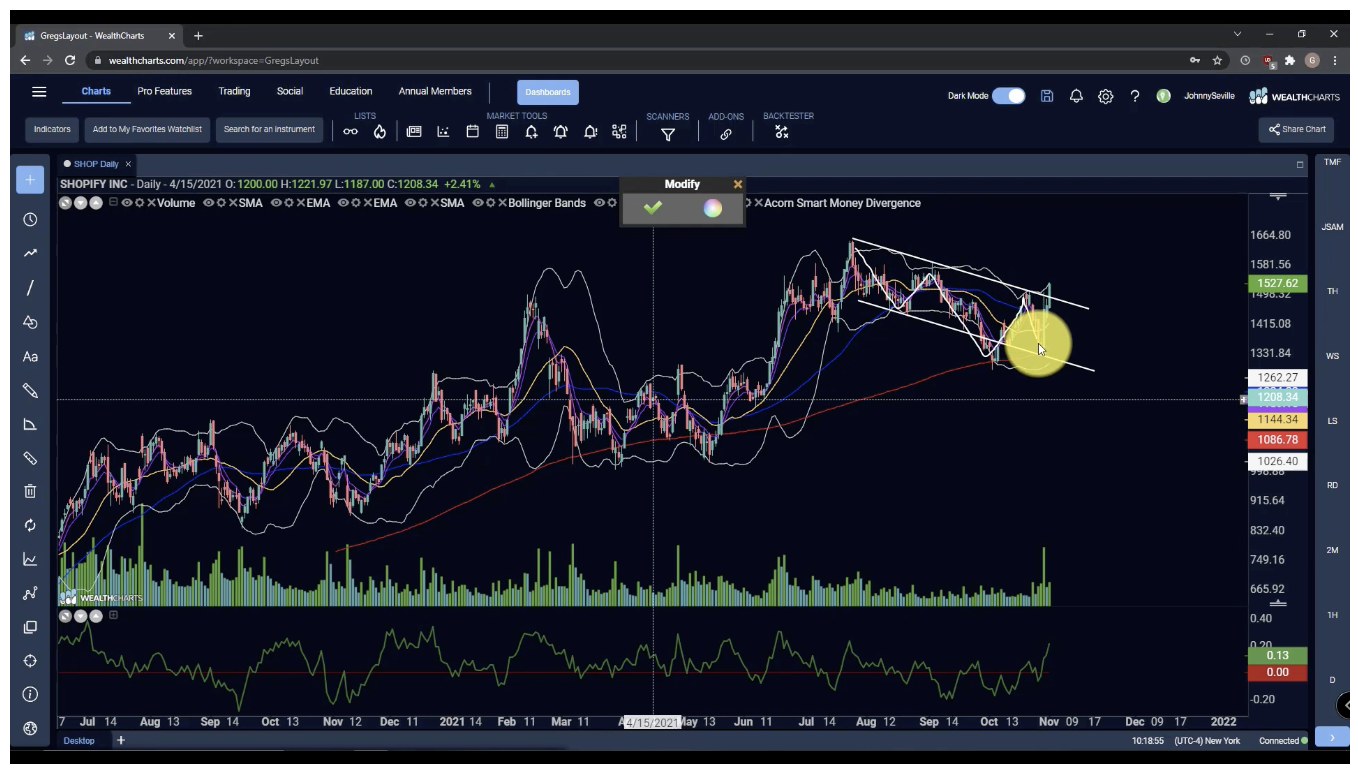Click the Share Chart button
Image resolution: width=1358 pixels, height=772 pixels.
[1297, 129]
